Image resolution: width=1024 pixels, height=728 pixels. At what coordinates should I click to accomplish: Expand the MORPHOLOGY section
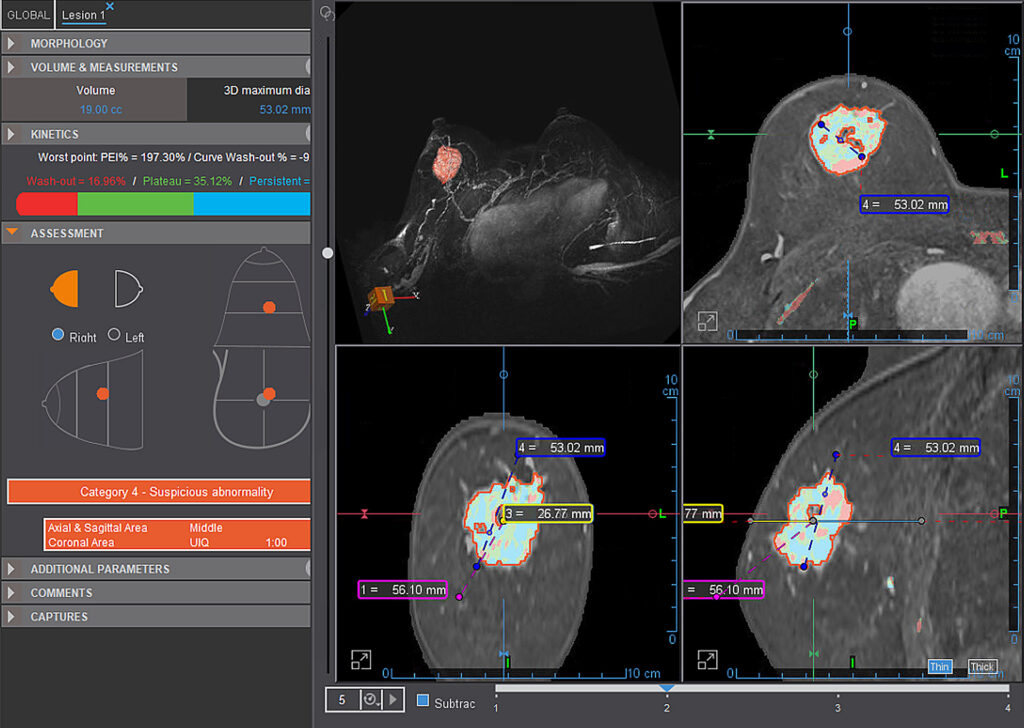(x=12, y=43)
